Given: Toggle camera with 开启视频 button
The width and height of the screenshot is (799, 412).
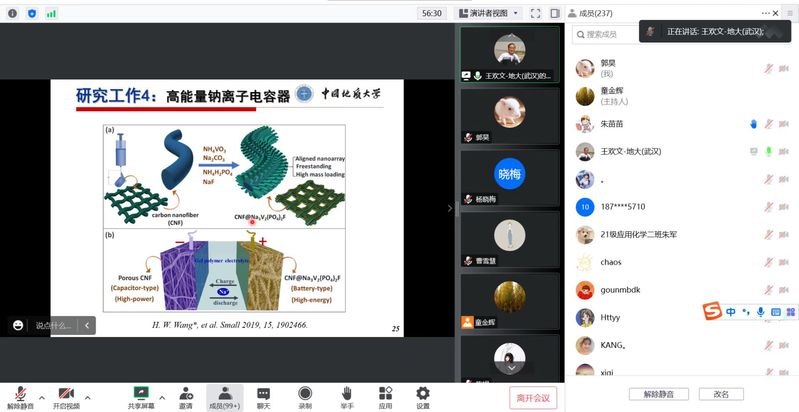Looking at the screenshot, I should tap(66, 396).
